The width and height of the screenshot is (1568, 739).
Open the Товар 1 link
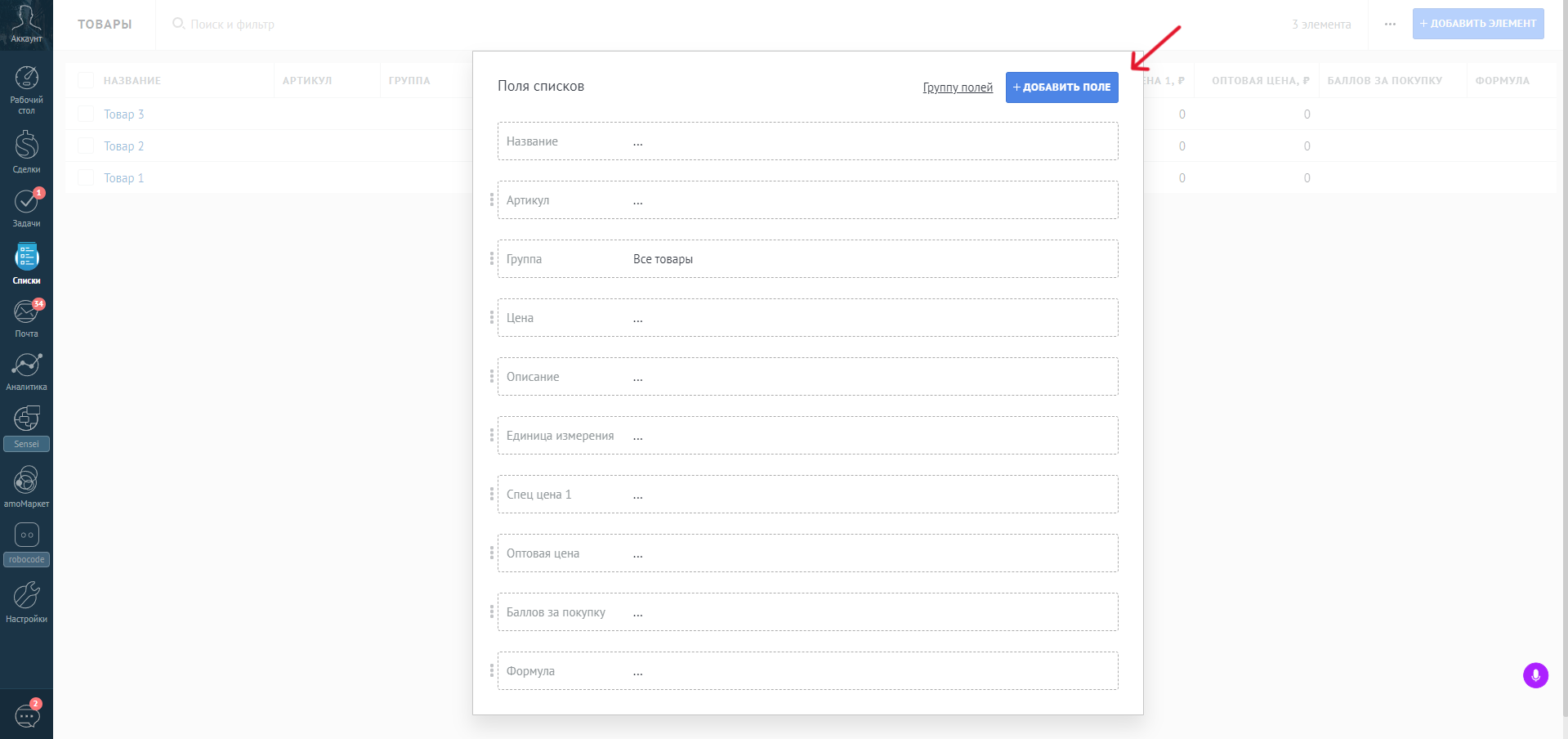pos(123,178)
